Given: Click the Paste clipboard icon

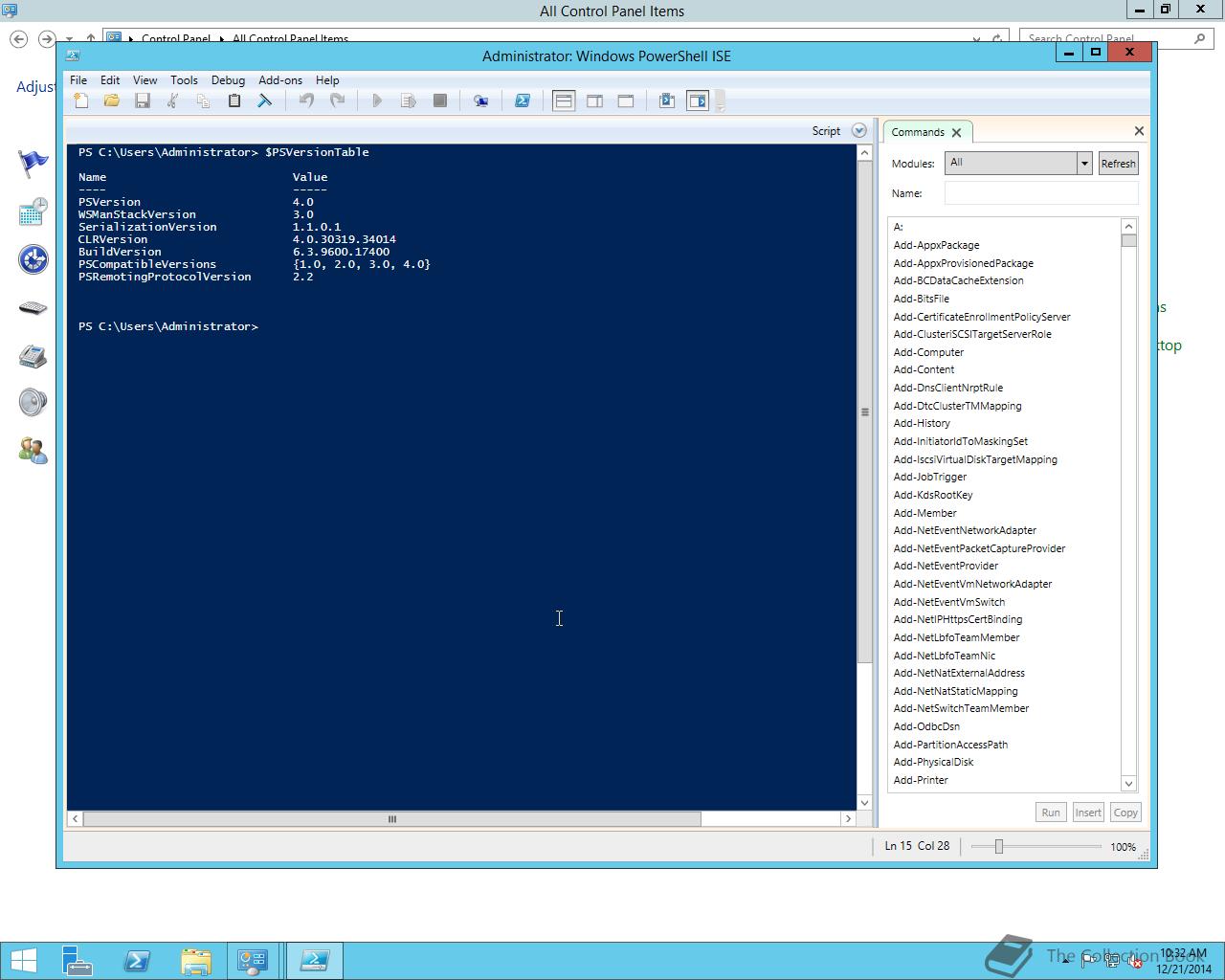Looking at the screenshot, I should pyautogui.click(x=234, y=100).
